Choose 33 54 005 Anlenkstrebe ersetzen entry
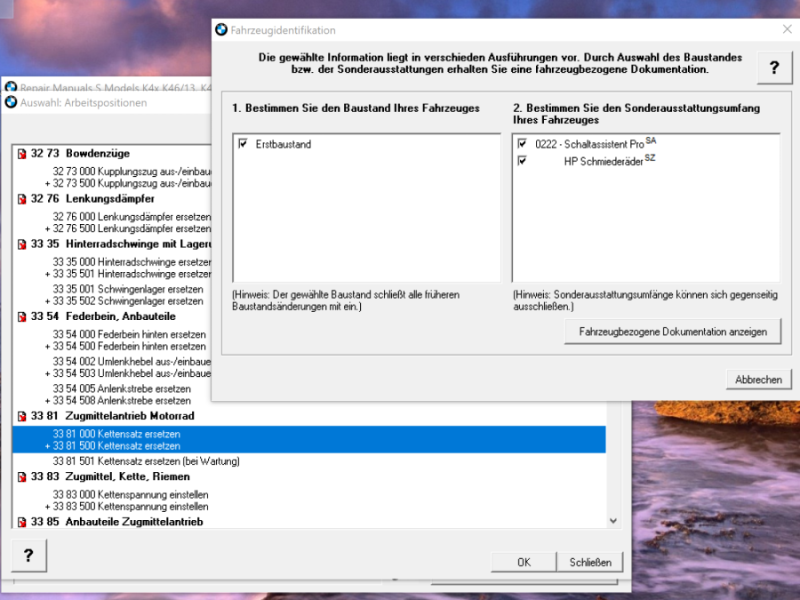The width and height of the screenshot is (800, 600). 121,389
